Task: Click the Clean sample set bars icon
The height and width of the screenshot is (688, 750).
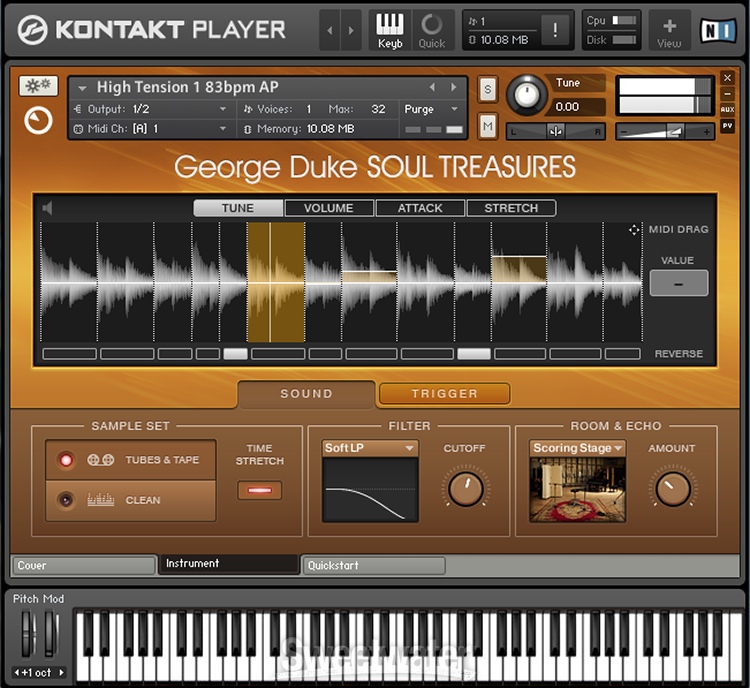Action: coord(100,500)
